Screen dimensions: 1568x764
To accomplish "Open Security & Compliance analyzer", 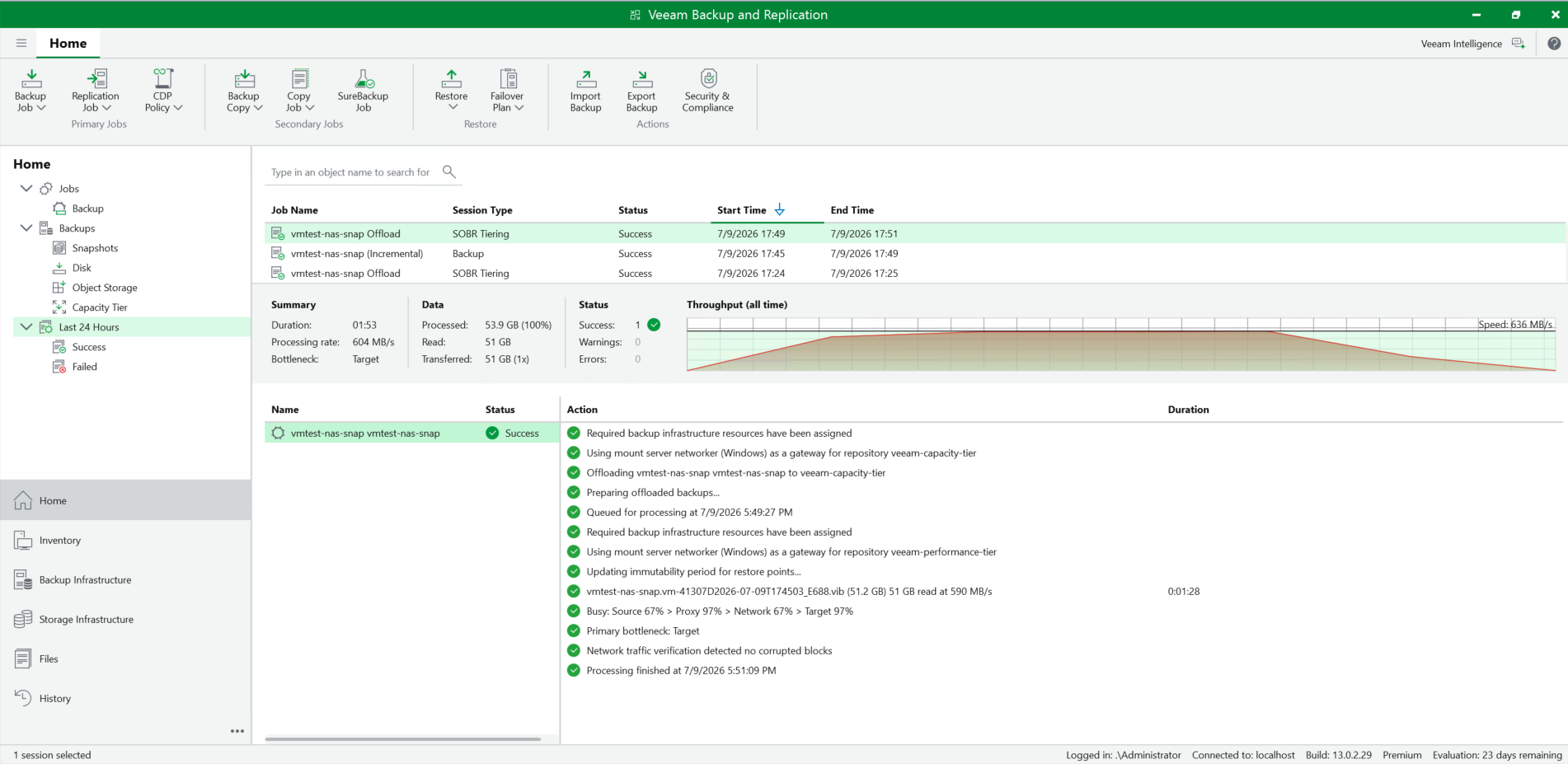I will tap(708, 91).
